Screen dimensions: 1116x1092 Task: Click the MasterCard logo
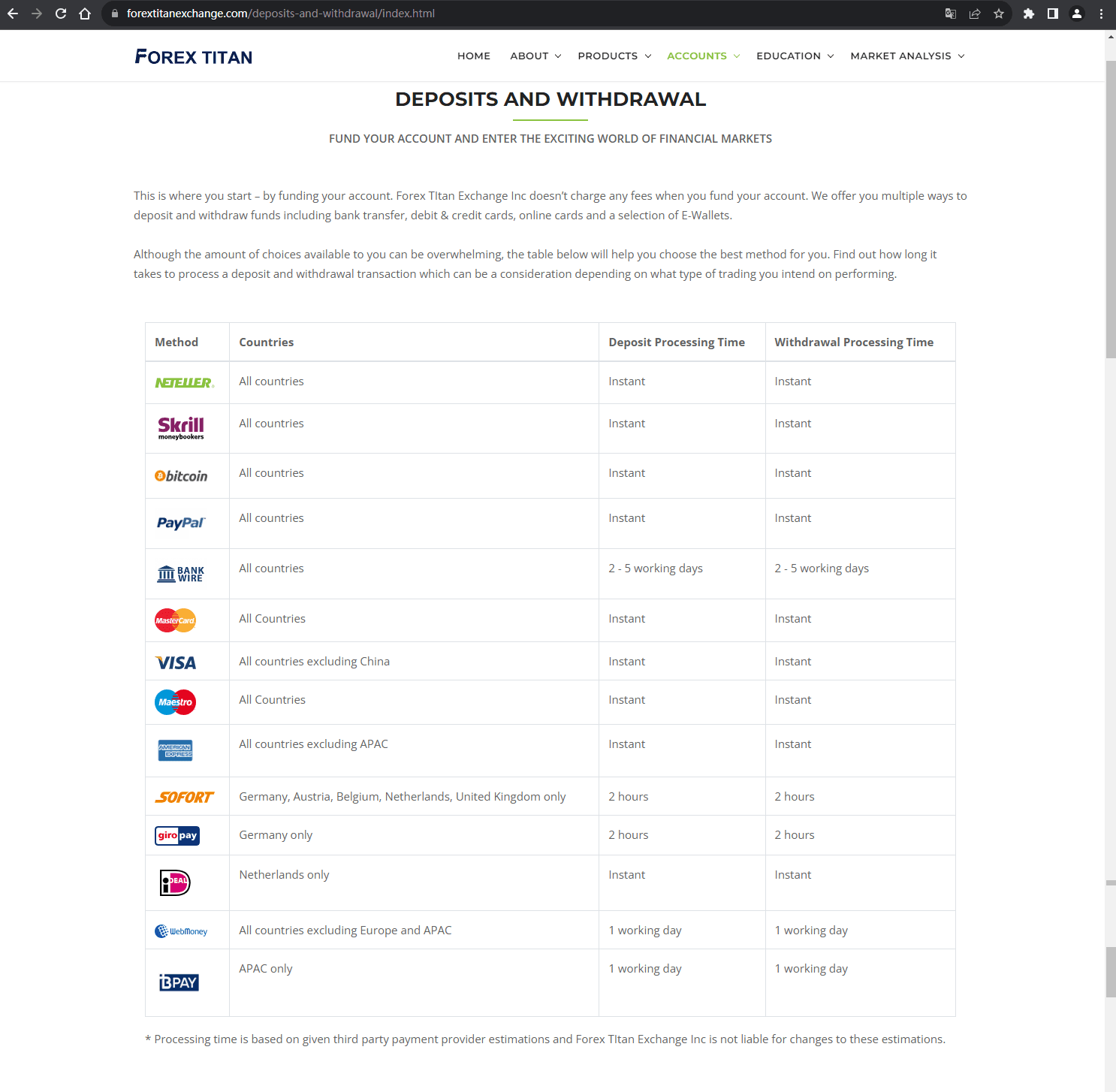(176, 620)
